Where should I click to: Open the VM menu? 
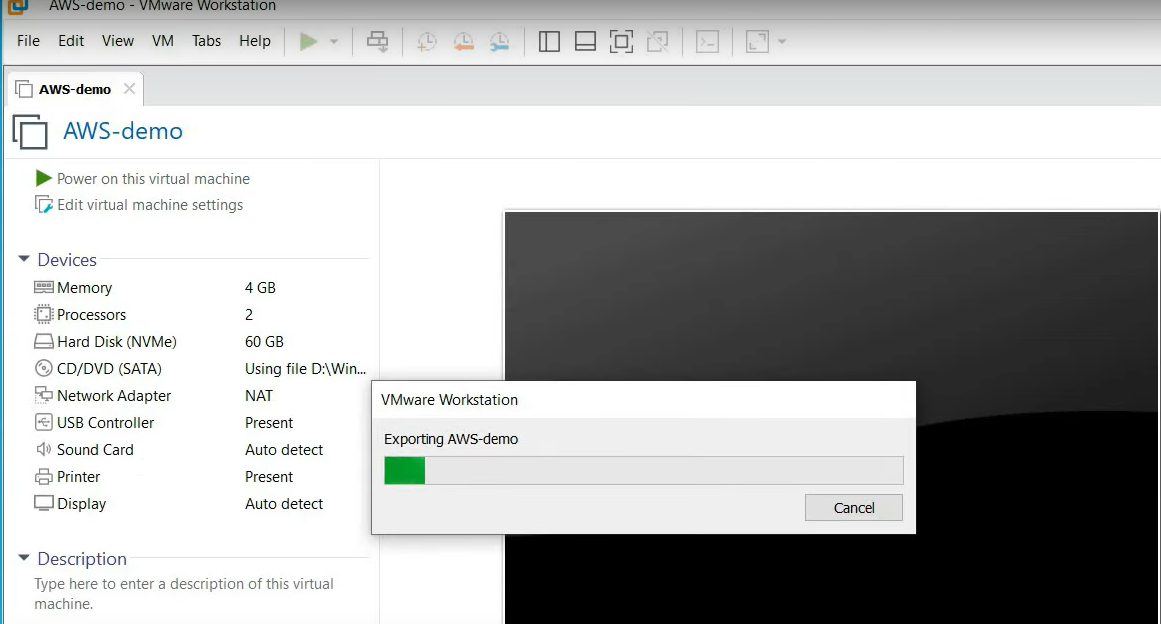tap(163, 41)
